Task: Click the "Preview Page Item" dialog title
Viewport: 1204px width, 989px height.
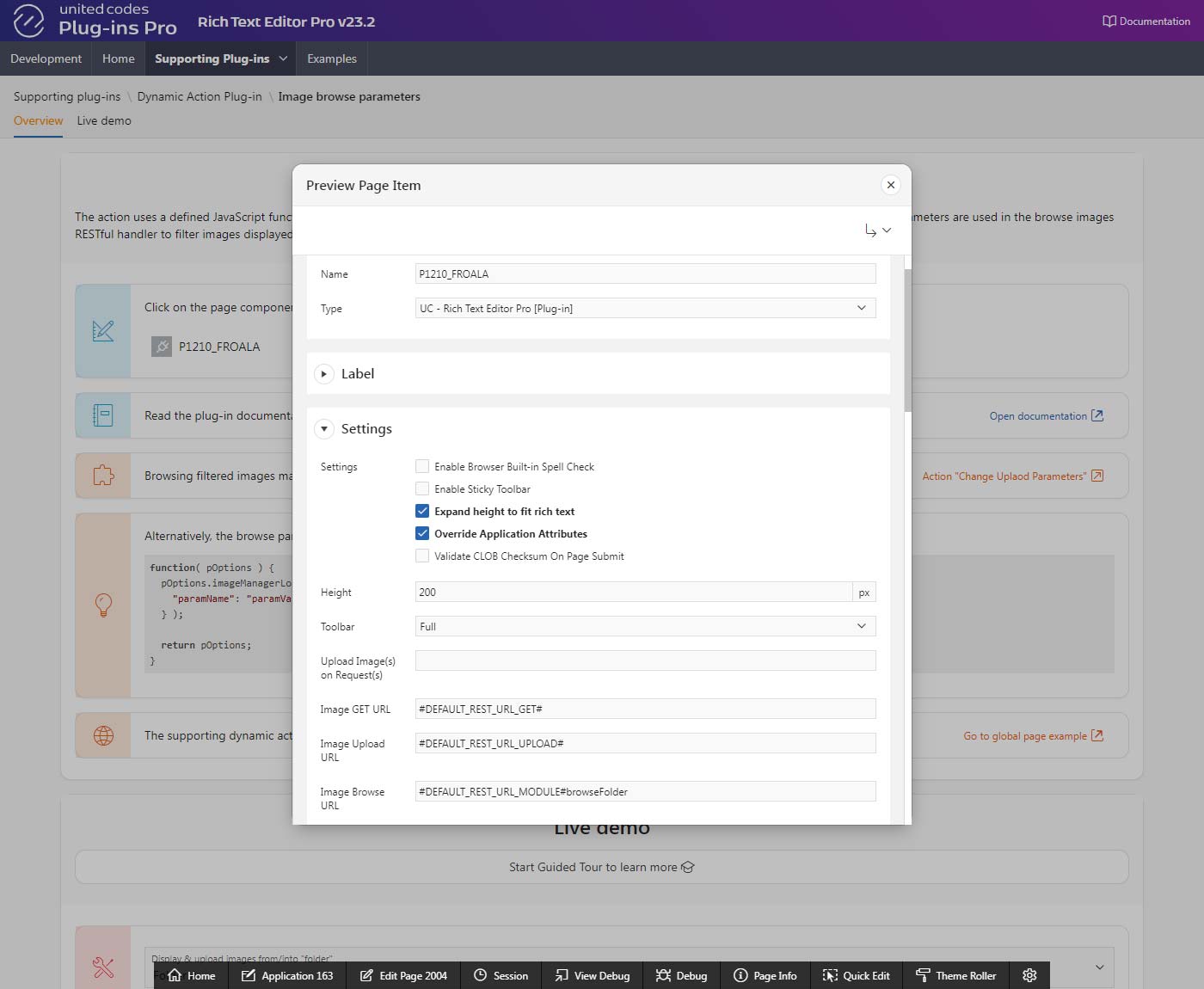Action: coord(364,185)
